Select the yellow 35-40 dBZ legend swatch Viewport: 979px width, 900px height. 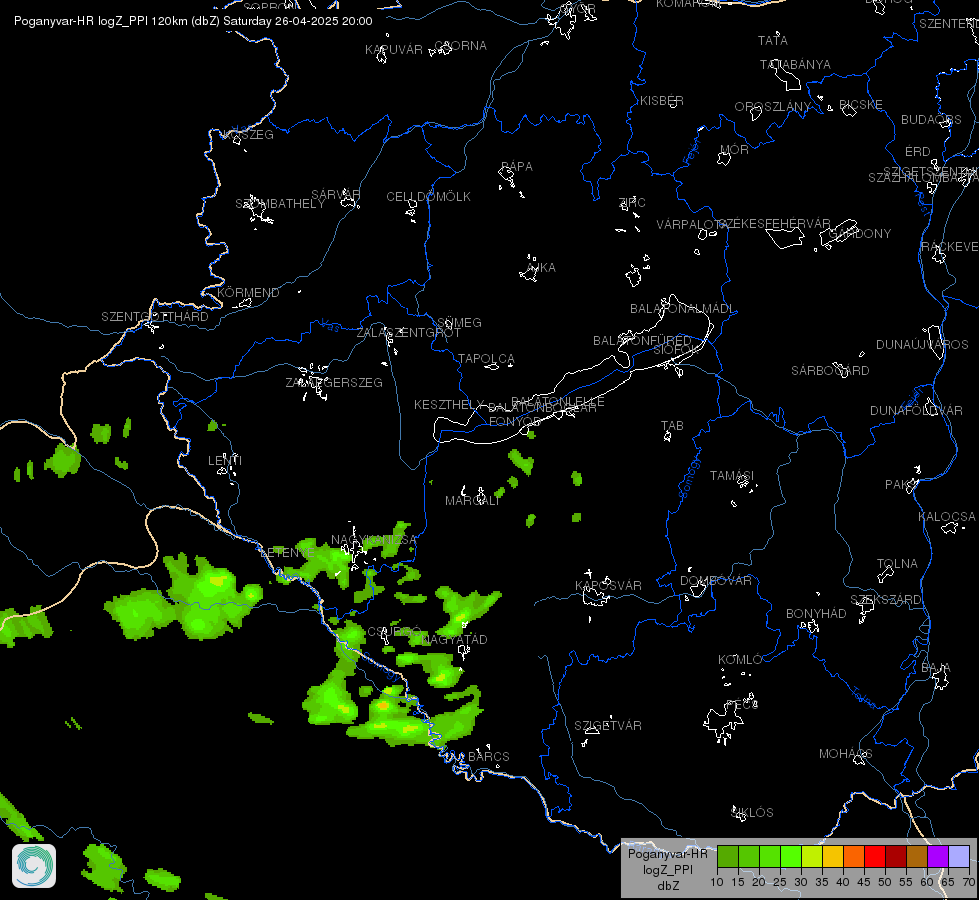click(x=833, y=857)
